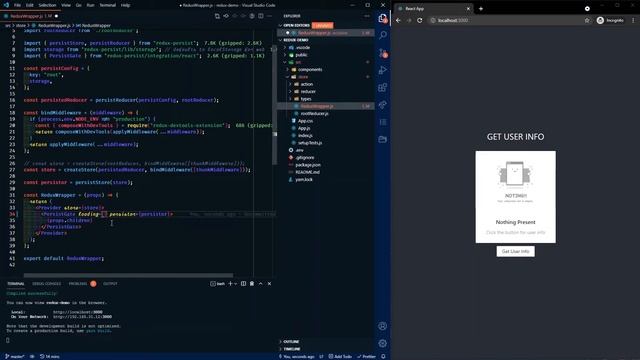Click the editor horizontal scrollbar

pyautogui.click(x=129, y=276)
